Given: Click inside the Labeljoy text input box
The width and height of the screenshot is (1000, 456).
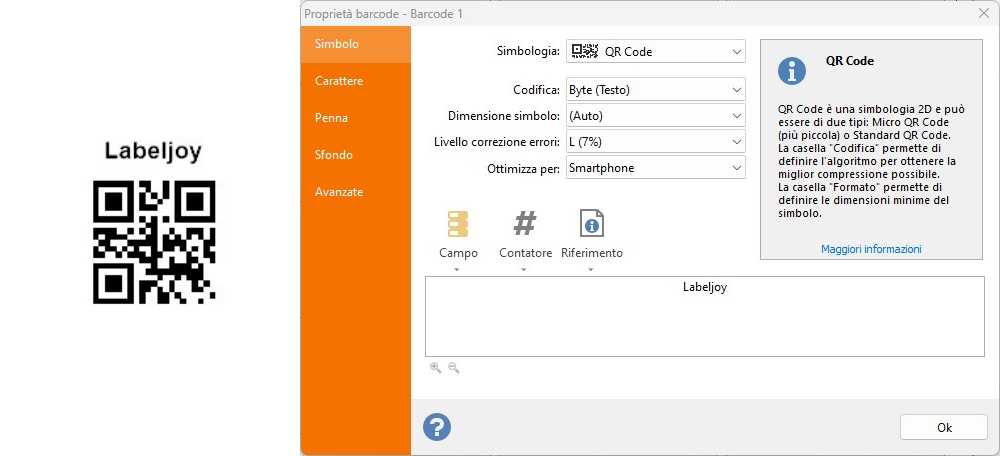Looking at the screenshot, I should (705, 316).
